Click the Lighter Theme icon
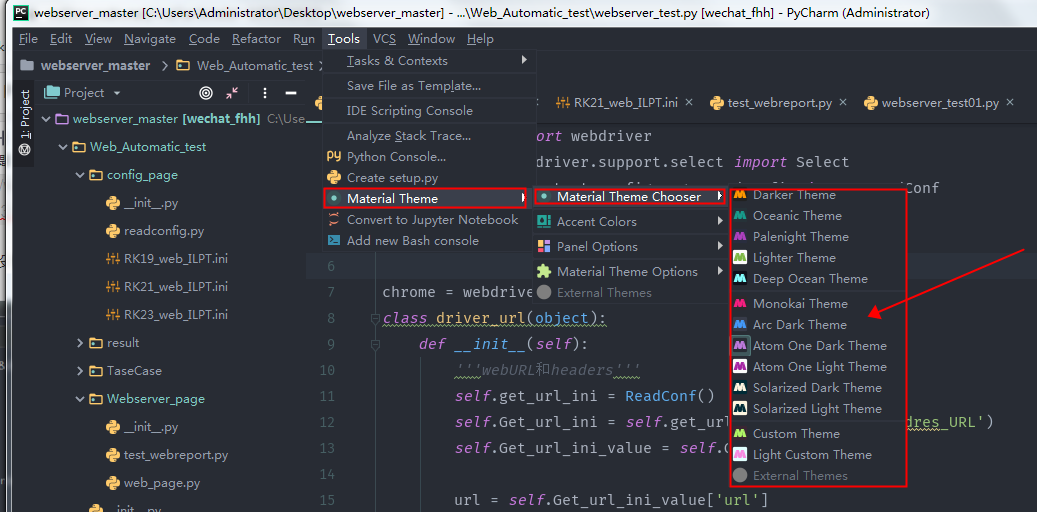This screenshot has width=1037, height=512. 740,258
